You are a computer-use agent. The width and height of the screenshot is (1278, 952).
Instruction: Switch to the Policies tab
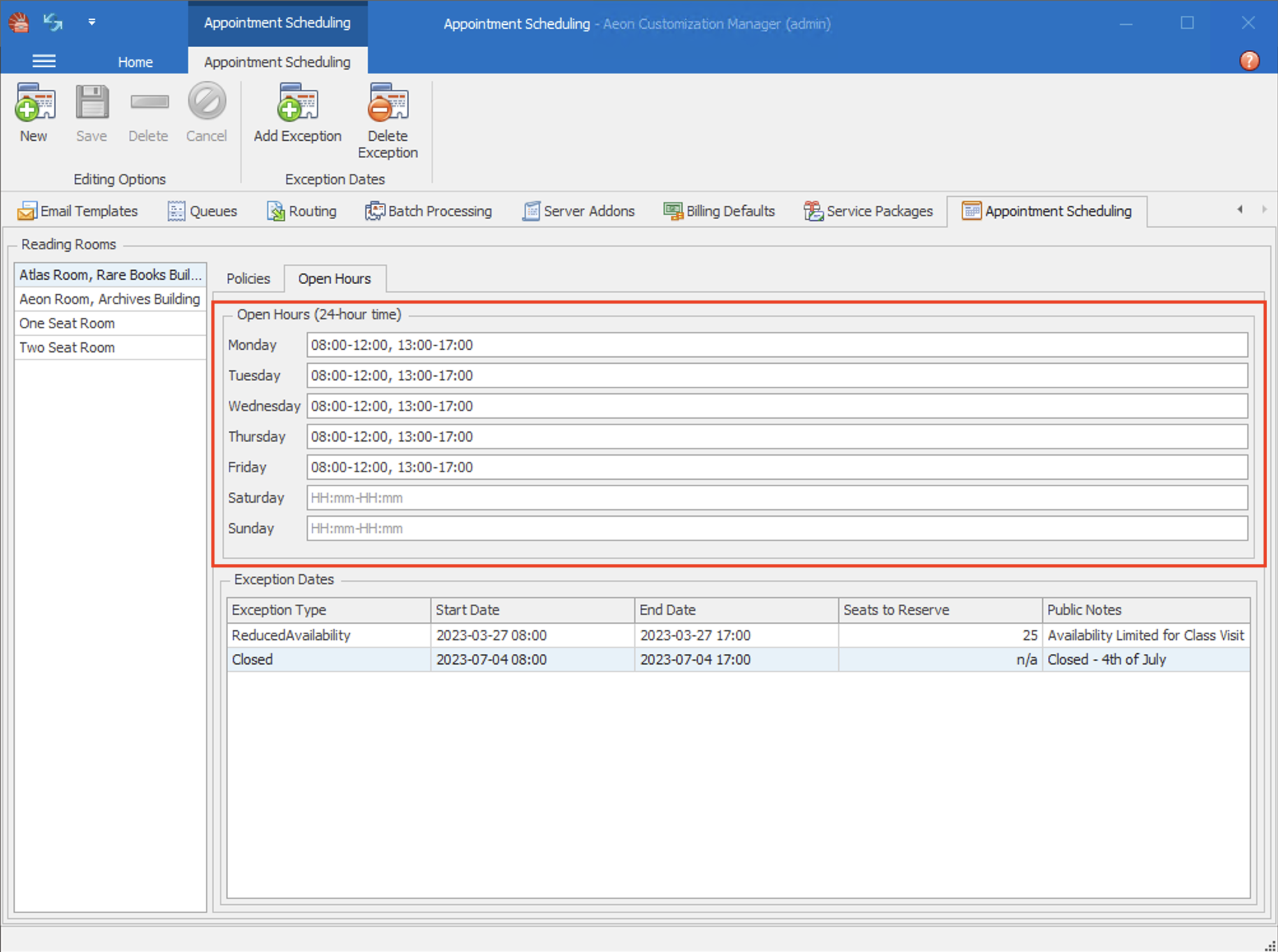248,278
